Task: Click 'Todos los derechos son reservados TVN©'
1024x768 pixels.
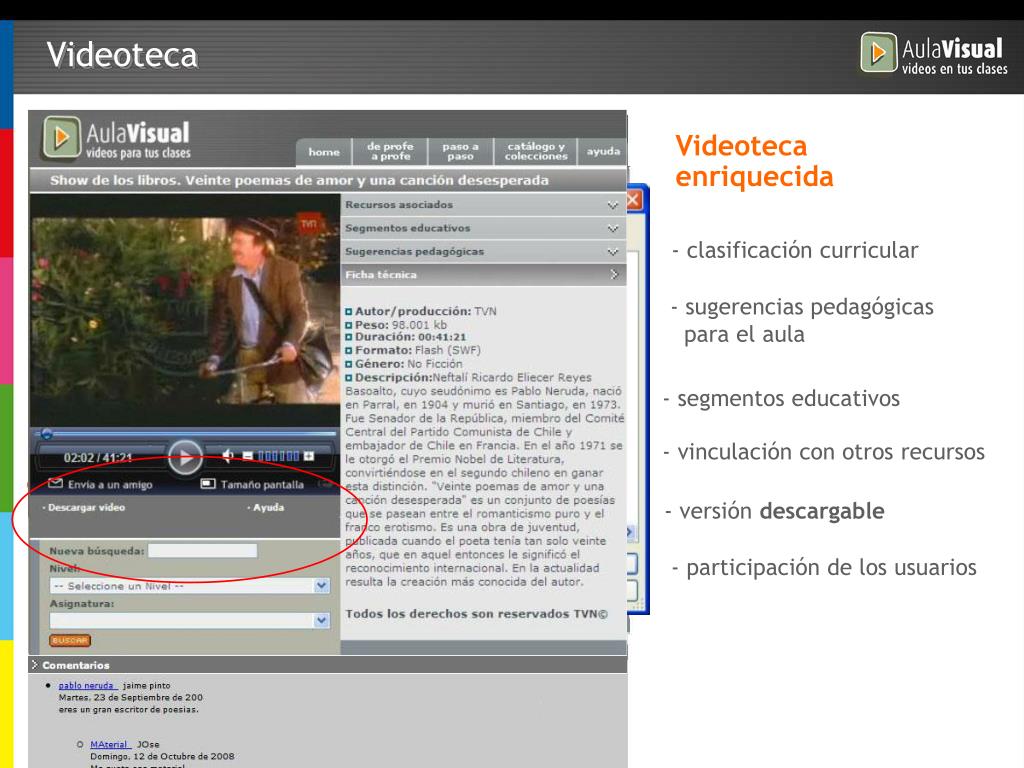Action: pyautogui.click(x=477, y=614)
